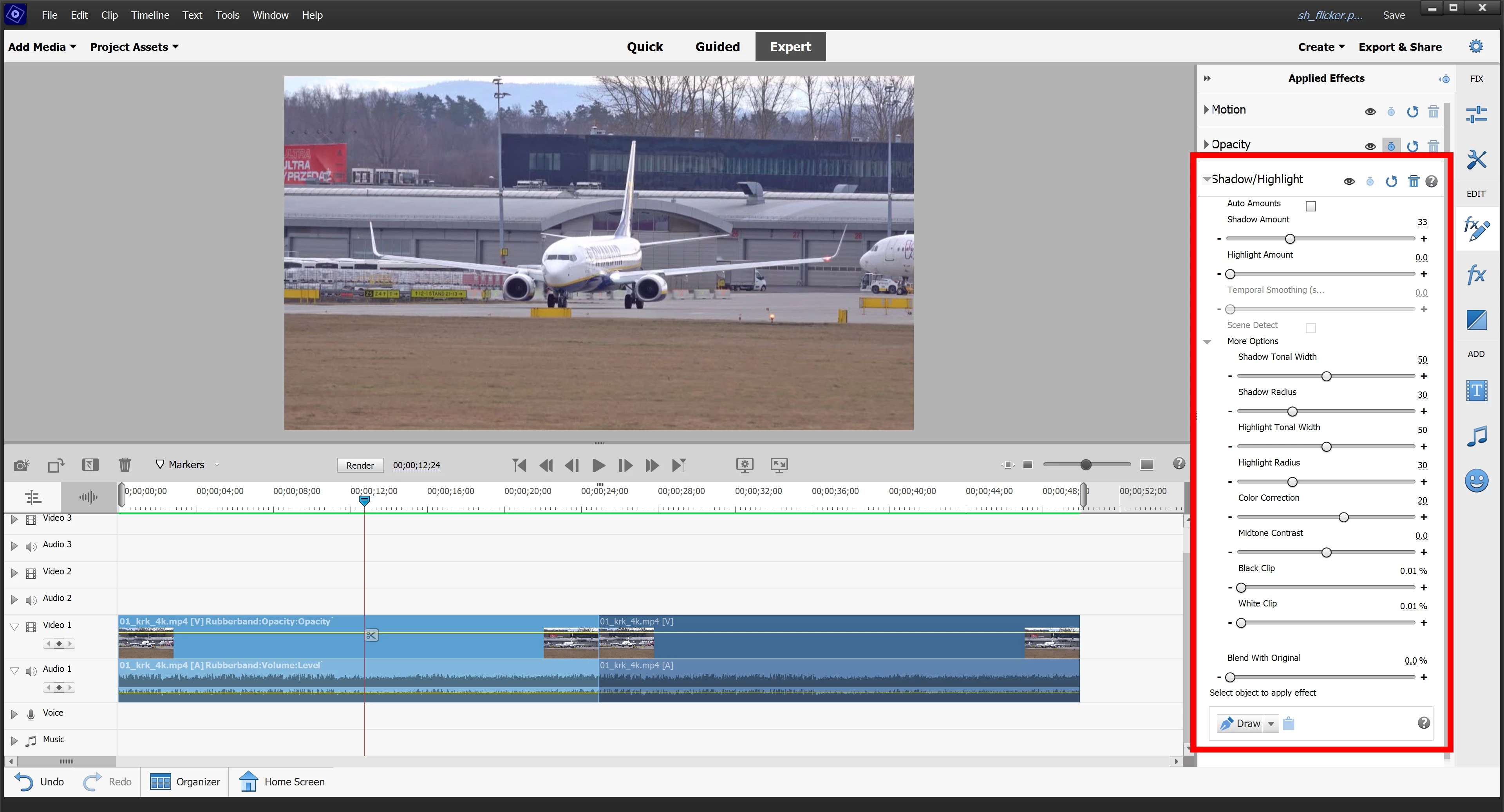
Task: Open Export & Share
Action: tap(1399, 47)
